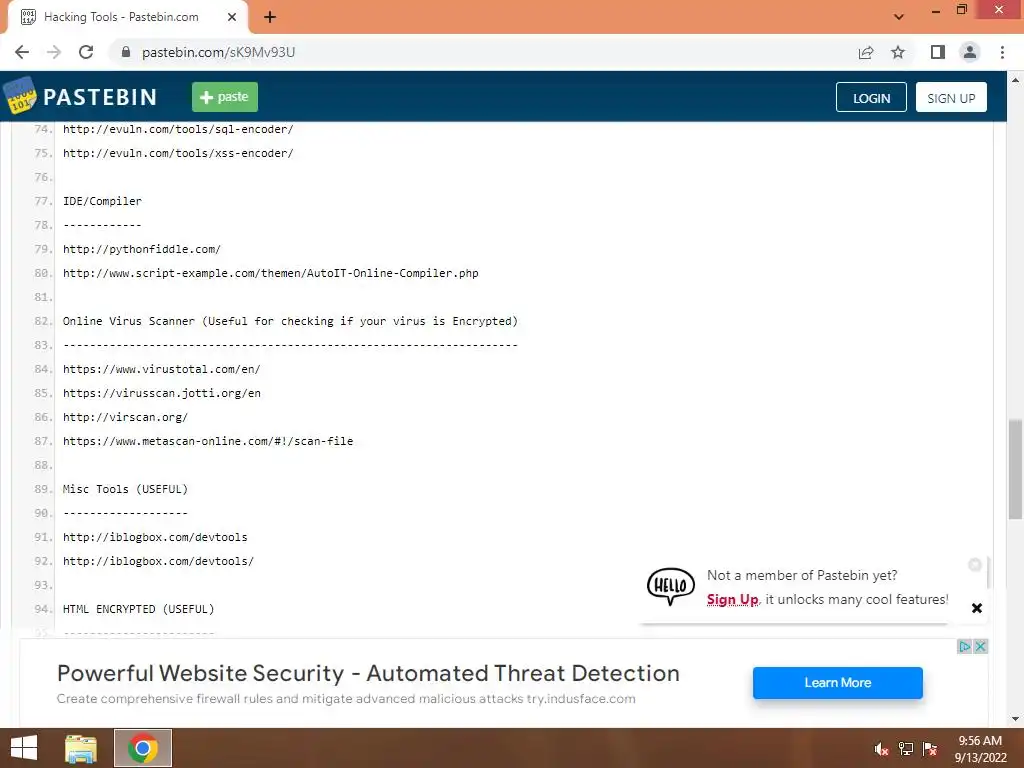Click Learn More on the advertisement
Image resolution: width=1024 pixels, height=768 pixels.
pyautogui.click(x=837, y=682)
